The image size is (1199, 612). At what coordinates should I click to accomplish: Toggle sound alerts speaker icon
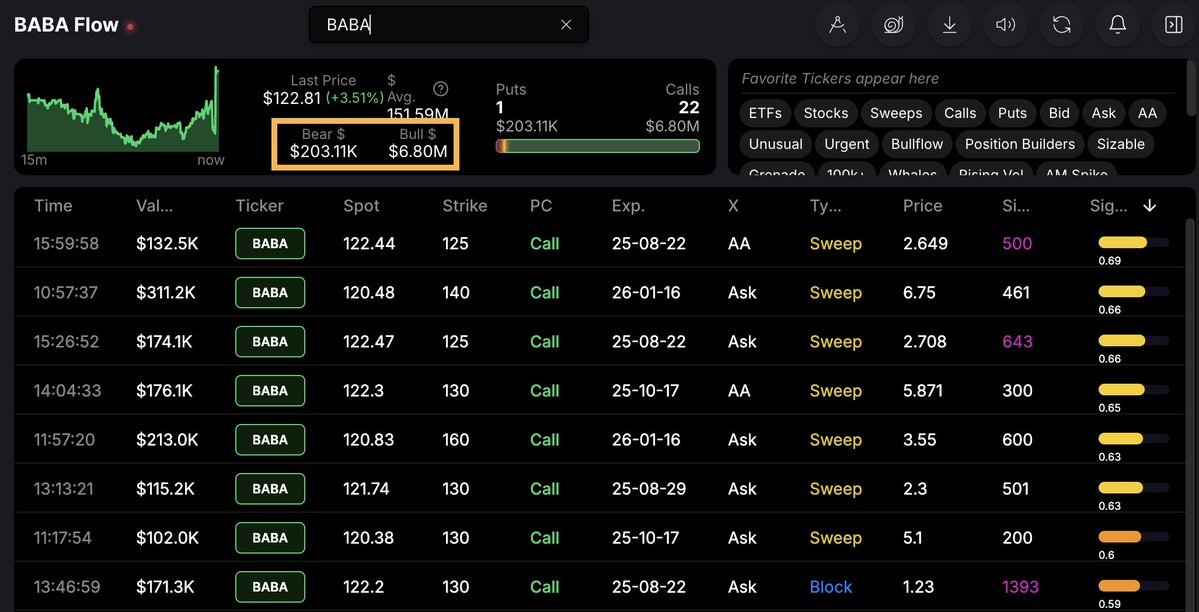1005,25
